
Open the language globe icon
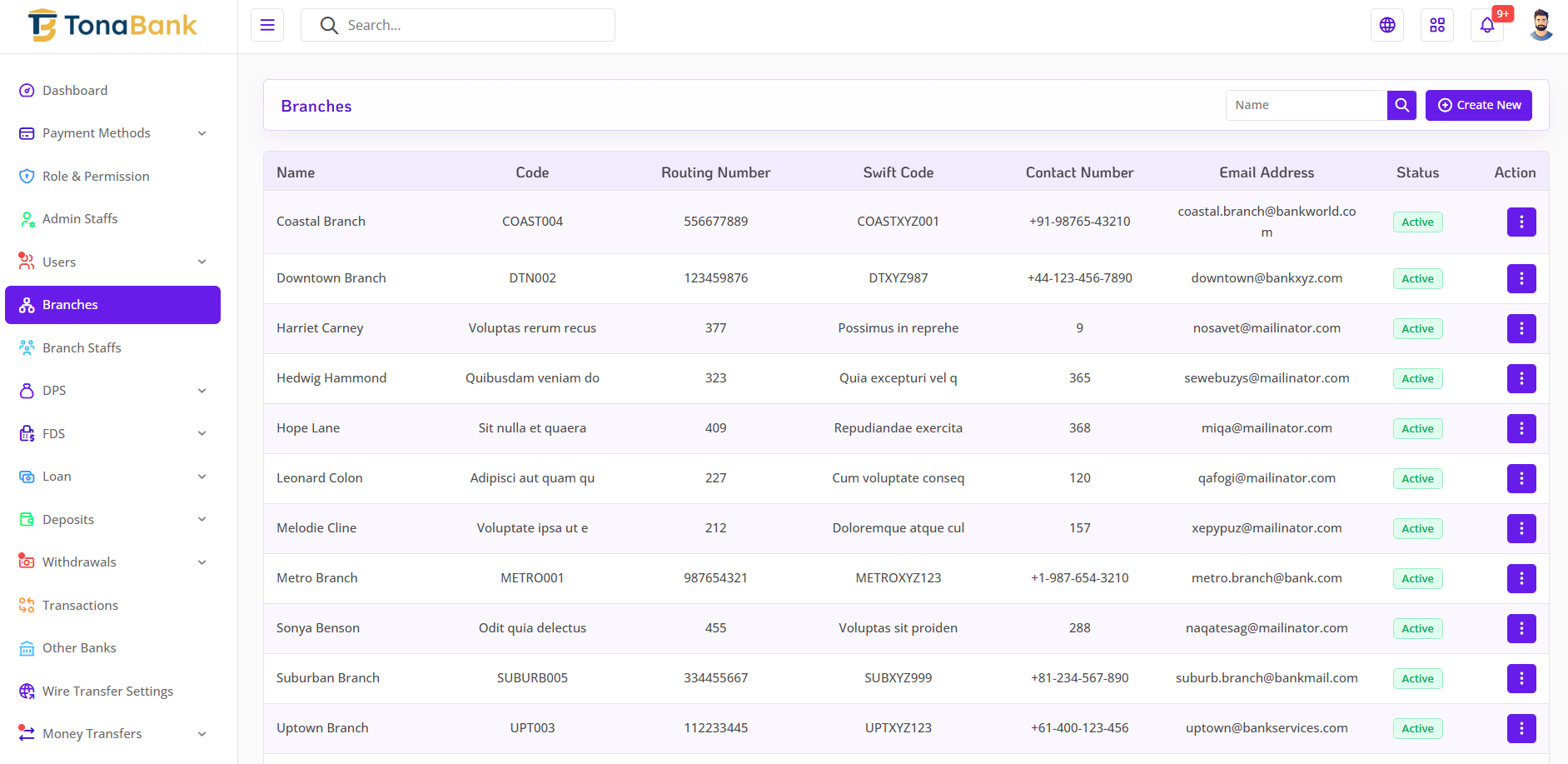click(1386, 25)
